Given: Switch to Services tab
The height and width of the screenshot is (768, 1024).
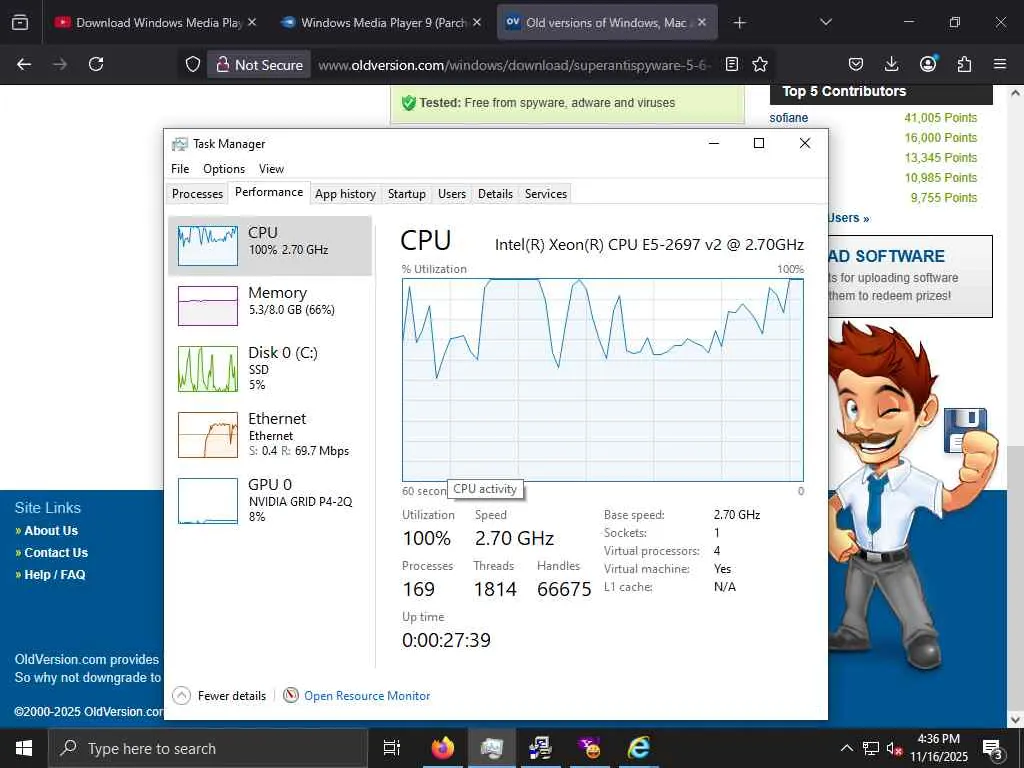Looking at the screenshot, I should pyautogui.click(x=546, y=193).
